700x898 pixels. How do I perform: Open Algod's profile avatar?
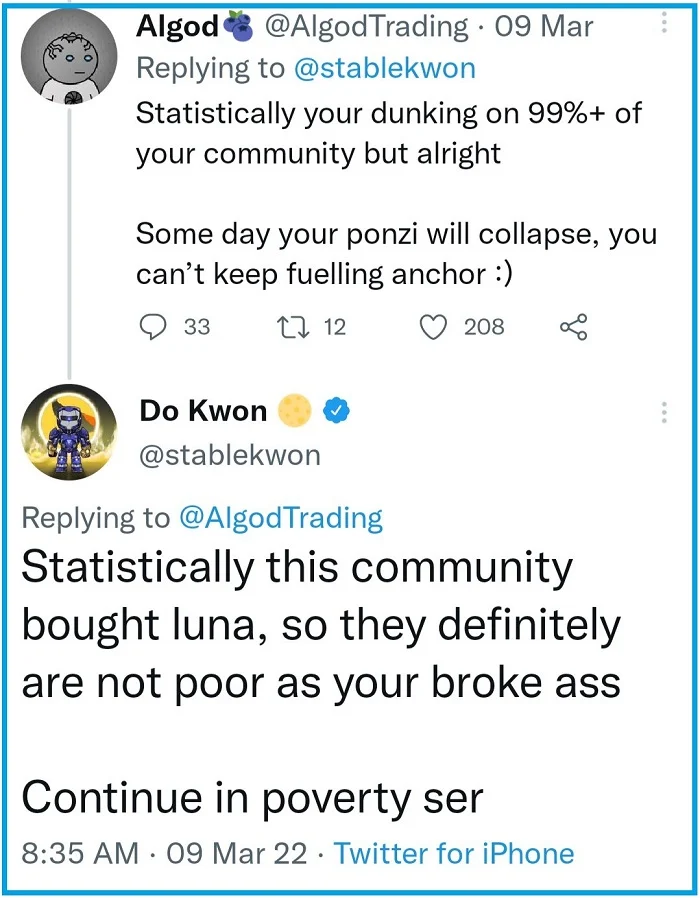tap(69, 56)
